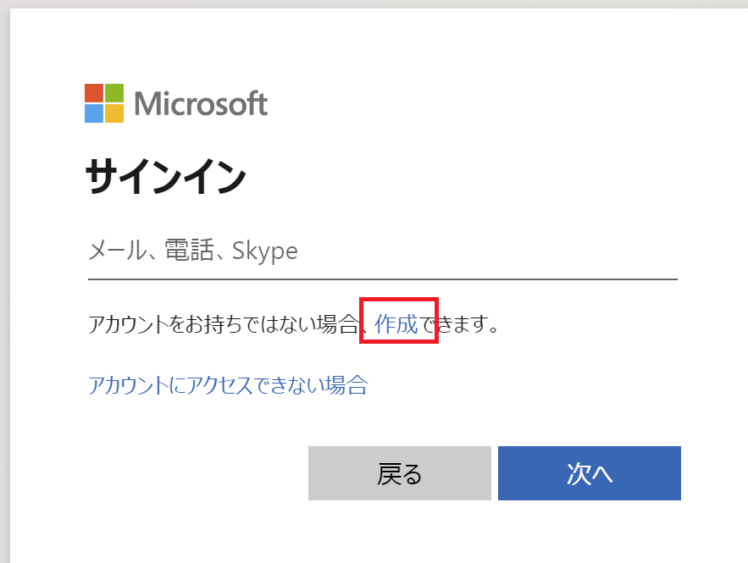Screen dimensions: 748x563
Task: Click the yellow square of Microsoft logo
Action: pos(114,114)
